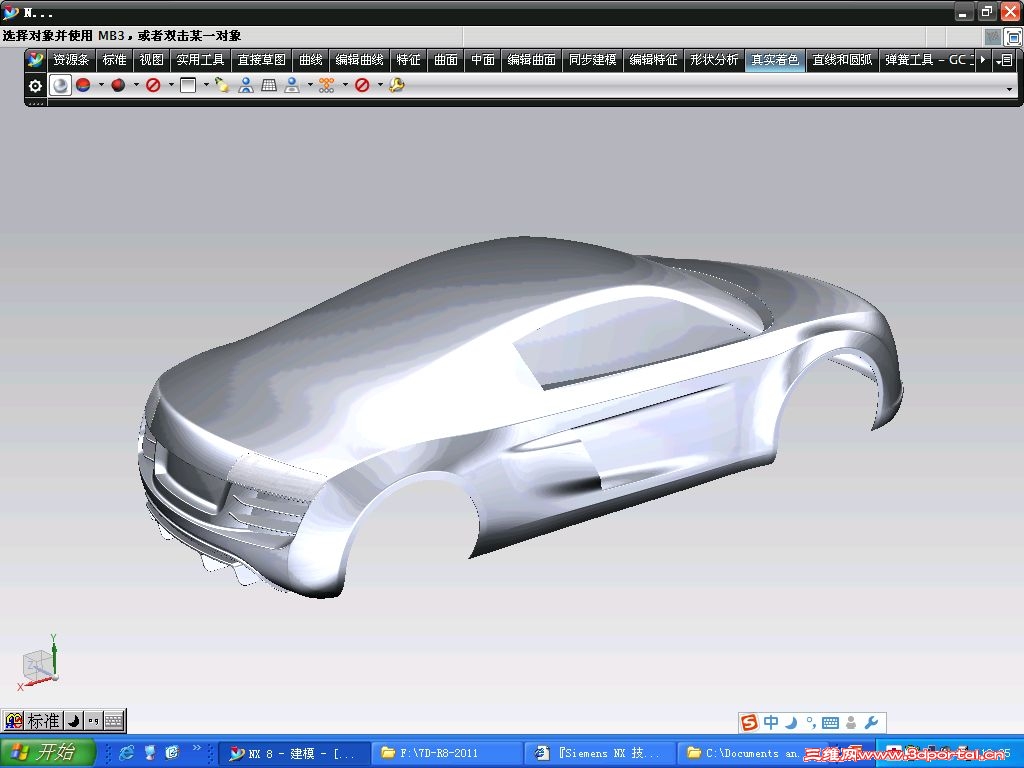1024x768 pixels.
Task: Open the 资源条 tab
Action: point(71,60)
